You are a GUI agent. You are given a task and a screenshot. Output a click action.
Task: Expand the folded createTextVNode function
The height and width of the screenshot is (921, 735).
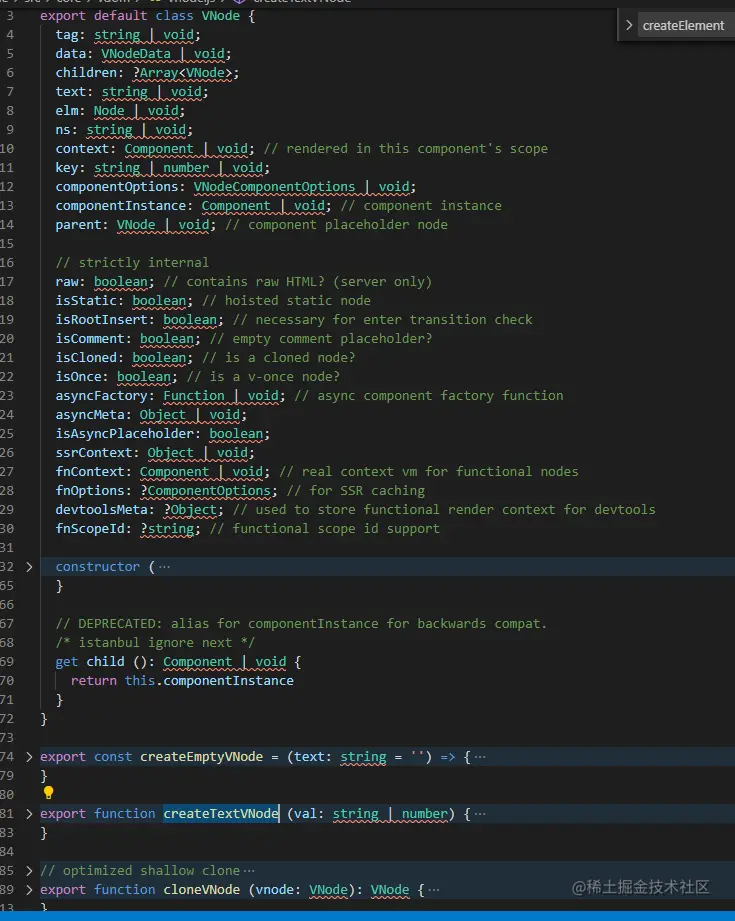coord(29,814)
